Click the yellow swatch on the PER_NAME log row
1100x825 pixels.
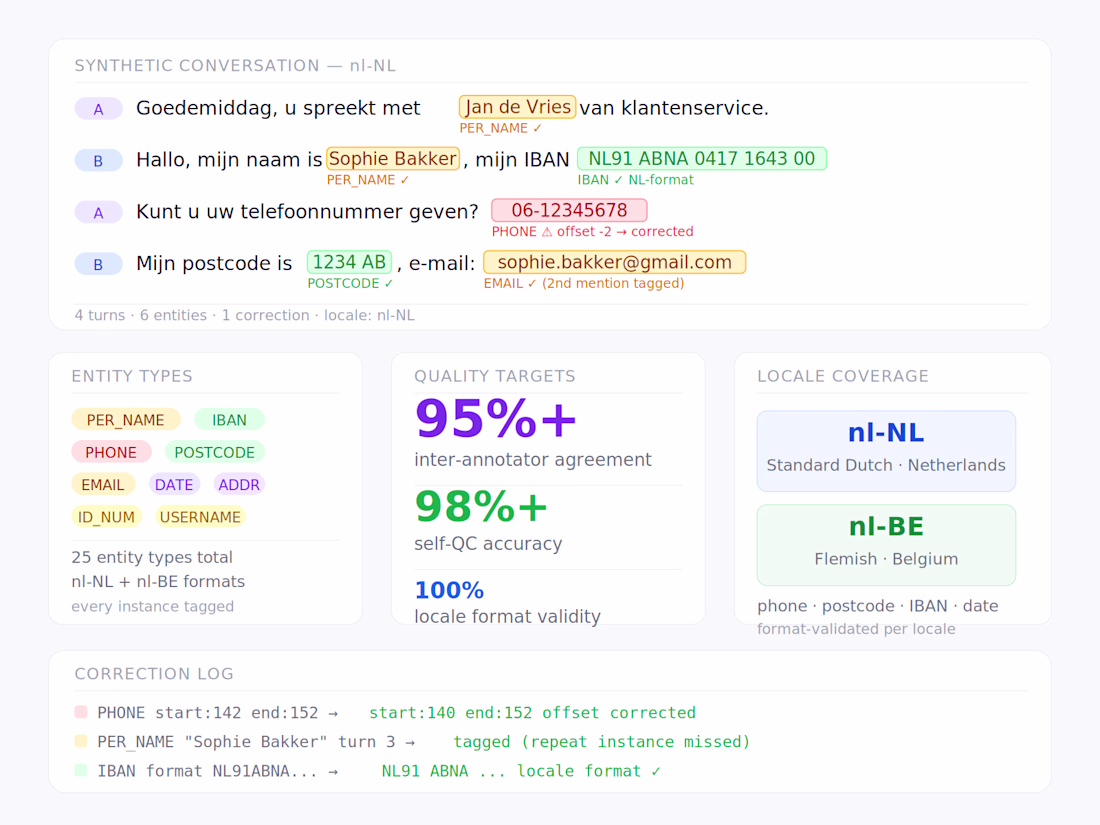[x=81, y=741]
